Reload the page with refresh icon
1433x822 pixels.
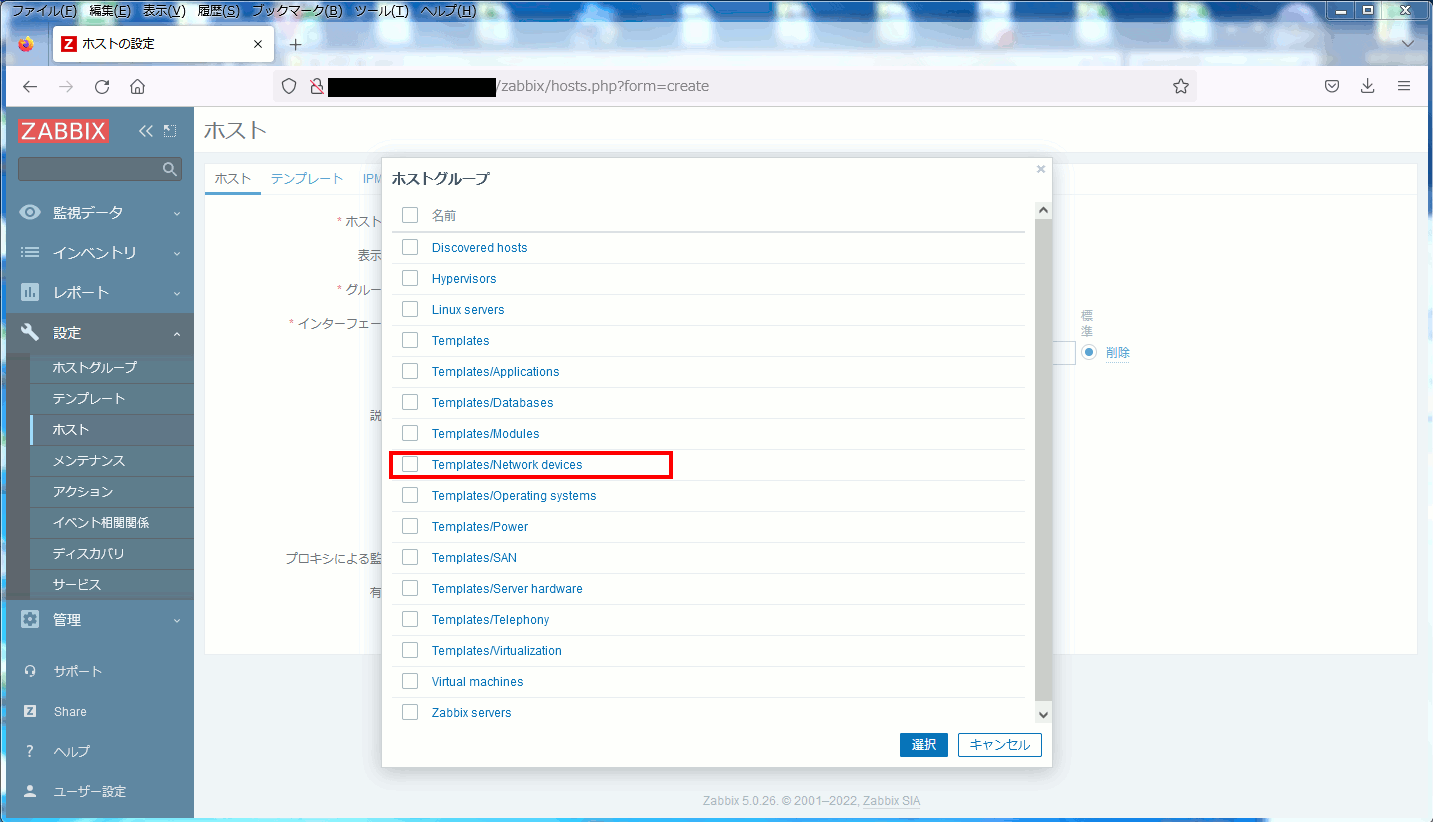(x=102, y=86)
